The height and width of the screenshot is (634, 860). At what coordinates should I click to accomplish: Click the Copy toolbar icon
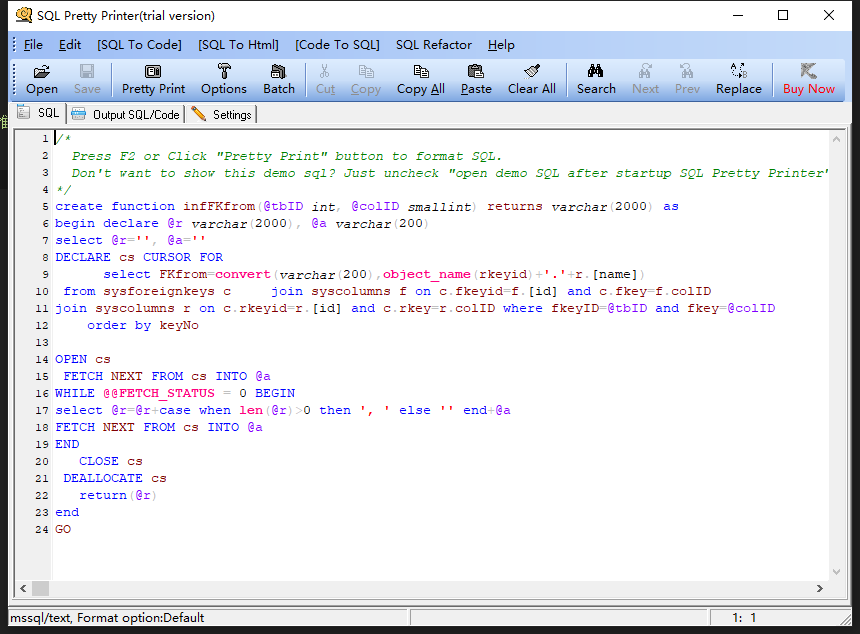[366, 80]
